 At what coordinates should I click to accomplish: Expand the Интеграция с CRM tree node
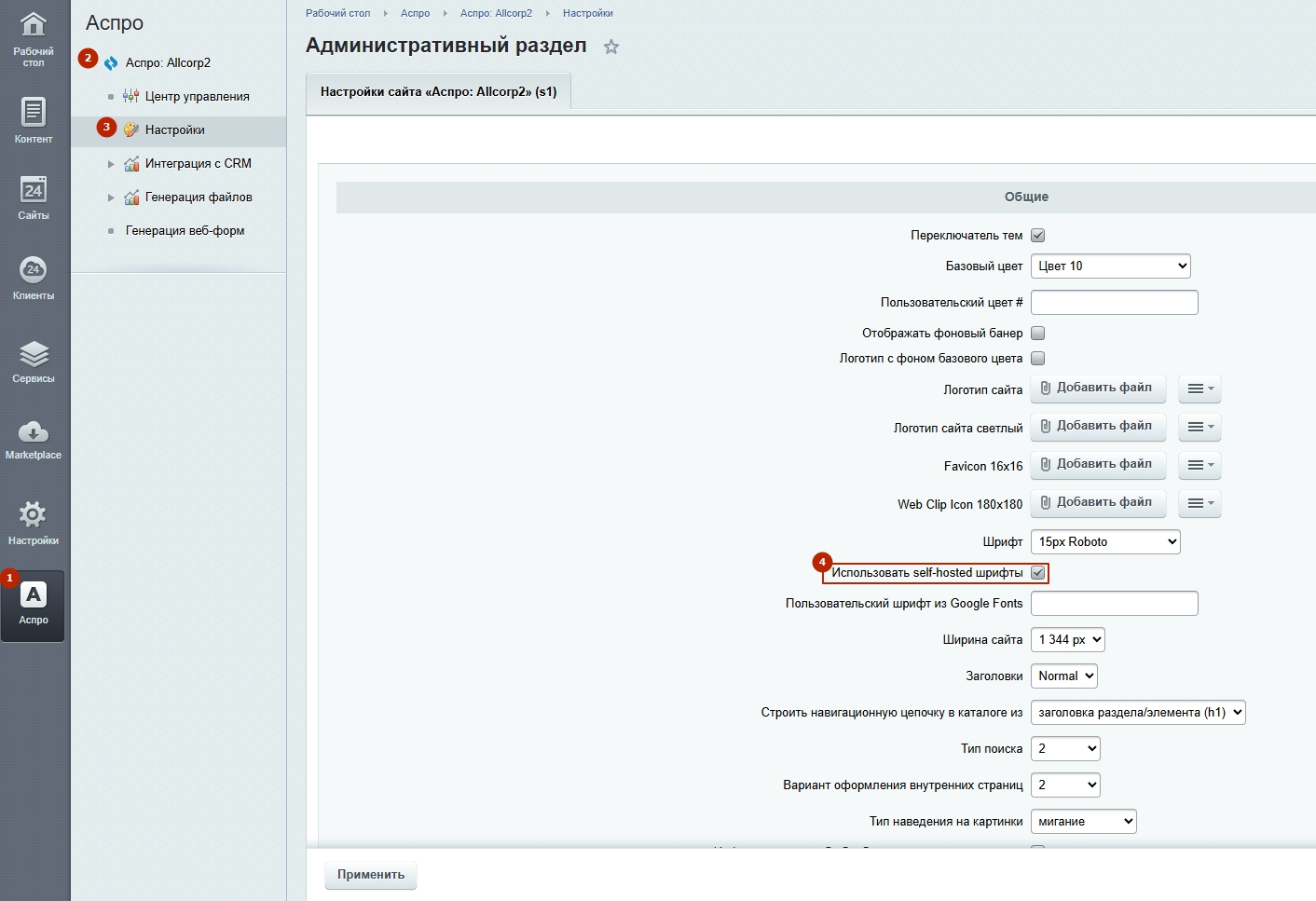click(112, 164)
